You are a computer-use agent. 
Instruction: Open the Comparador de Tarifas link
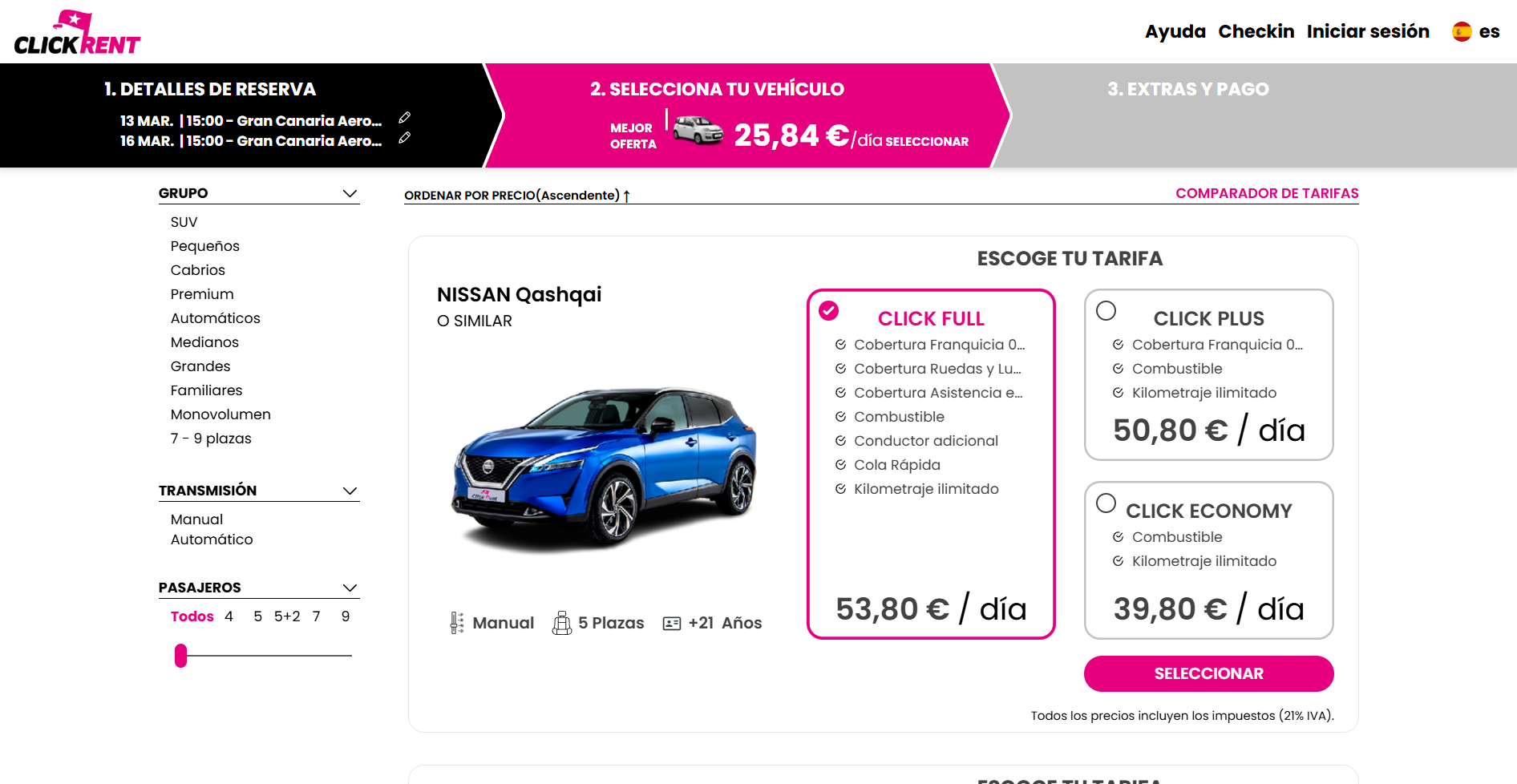(1267, 193)
